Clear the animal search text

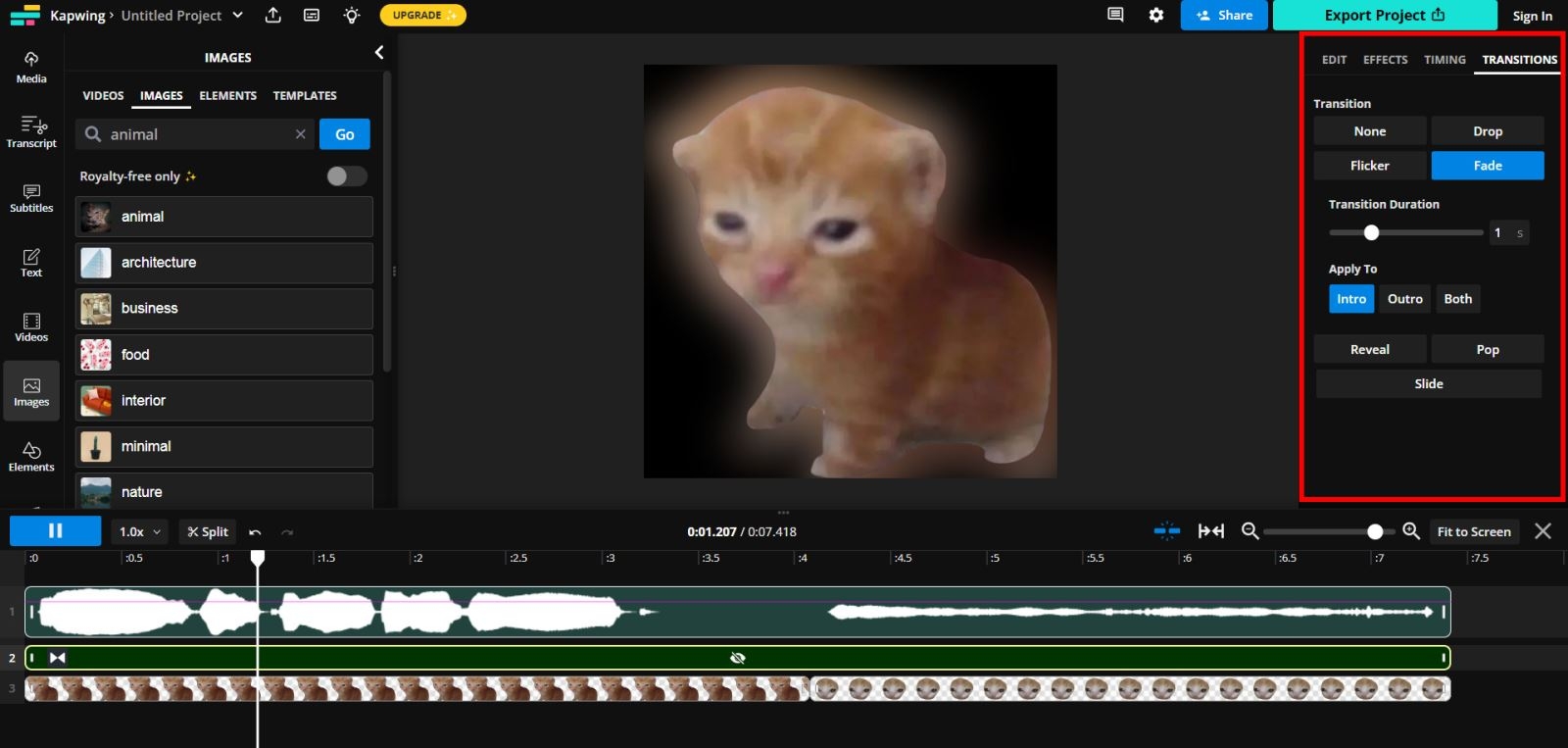pyautogui.click(x=301, y=134)
